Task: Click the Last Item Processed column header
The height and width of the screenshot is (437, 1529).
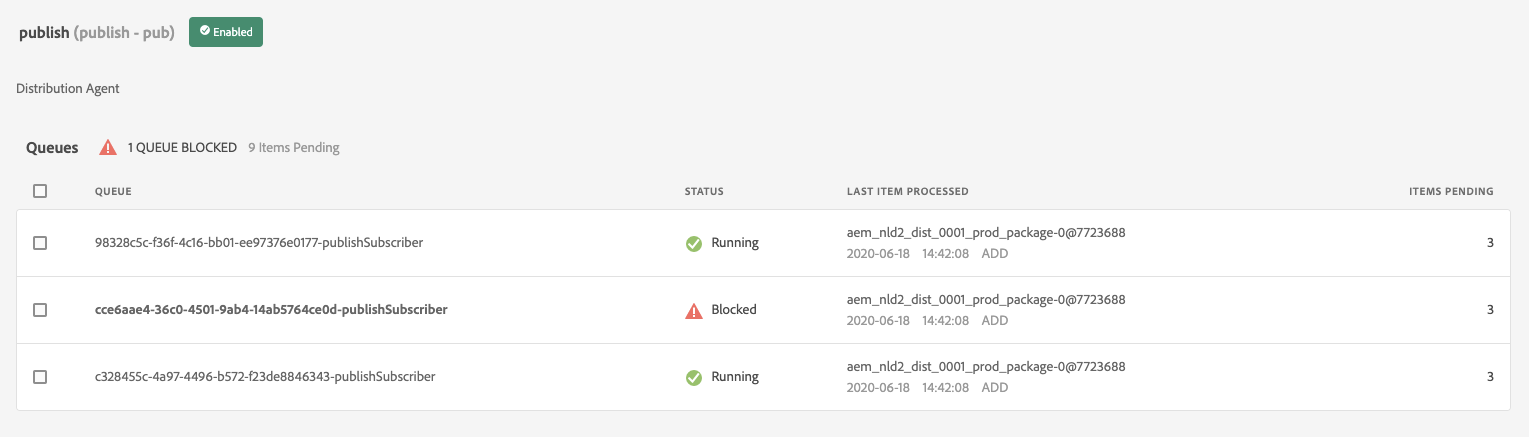Action: [907, 191]
